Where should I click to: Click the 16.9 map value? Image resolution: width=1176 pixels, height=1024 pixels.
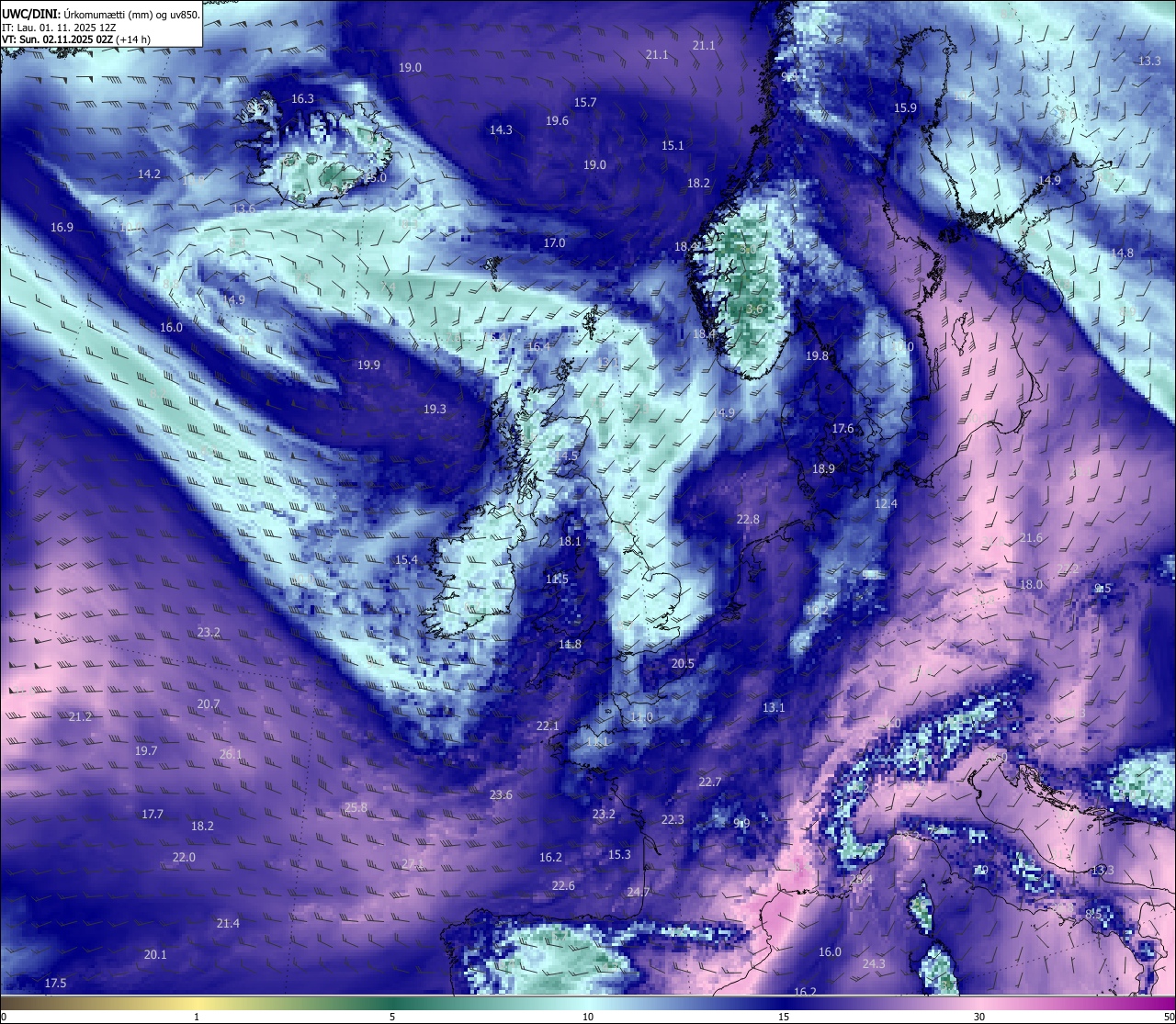pyautogui.click(x=62, y=228)
